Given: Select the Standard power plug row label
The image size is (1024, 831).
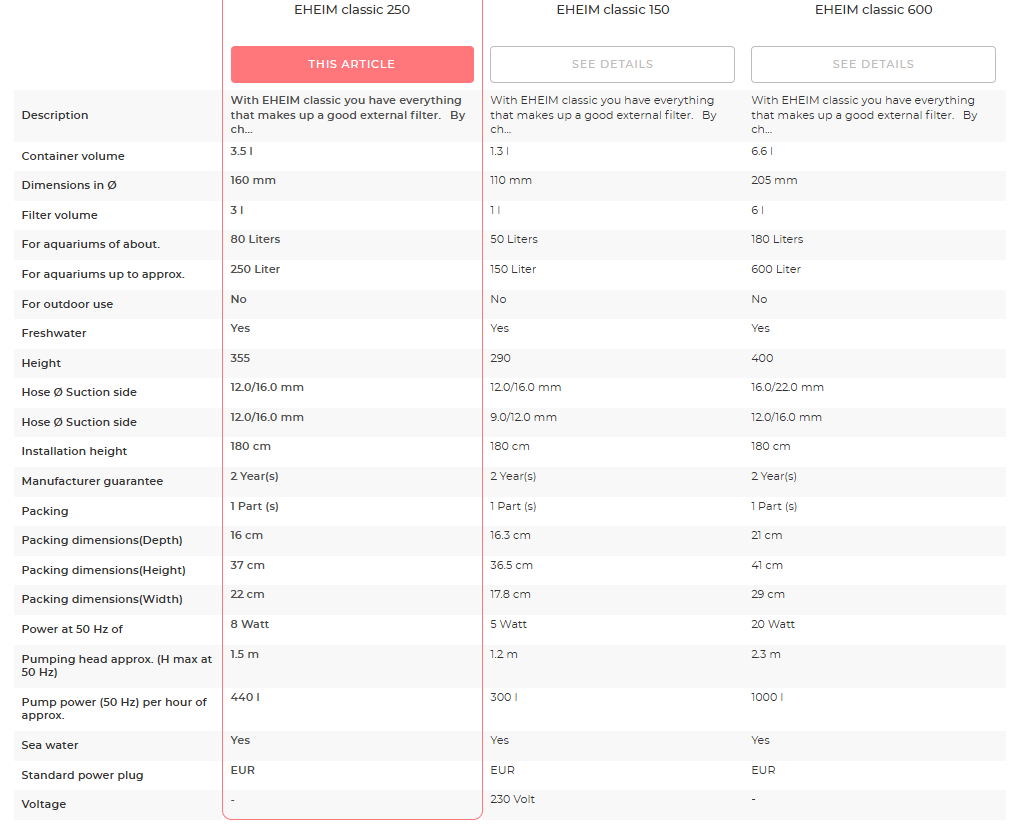Looking at the screenshot, I should click(82, 775).
